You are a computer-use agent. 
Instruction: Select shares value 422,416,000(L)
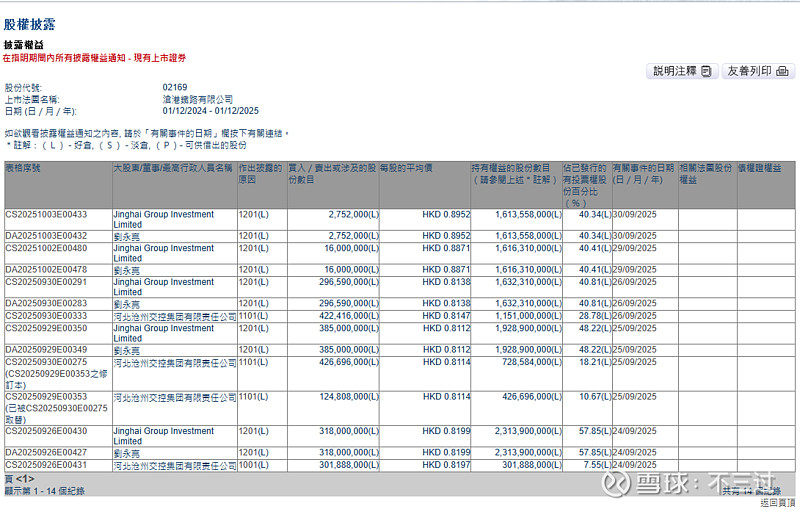point(349,316)
